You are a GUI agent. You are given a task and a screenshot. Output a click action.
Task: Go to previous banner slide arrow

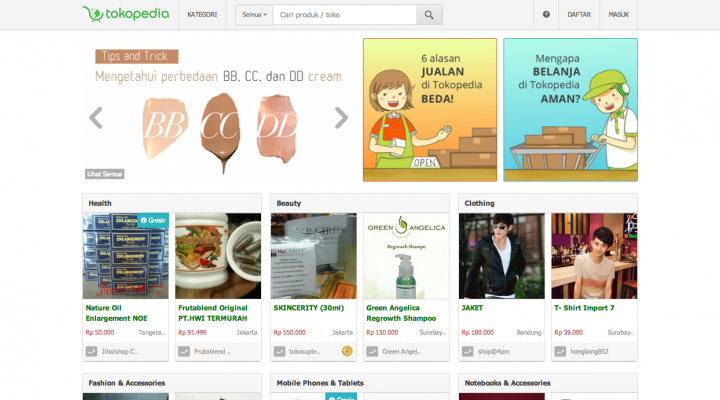96,118
